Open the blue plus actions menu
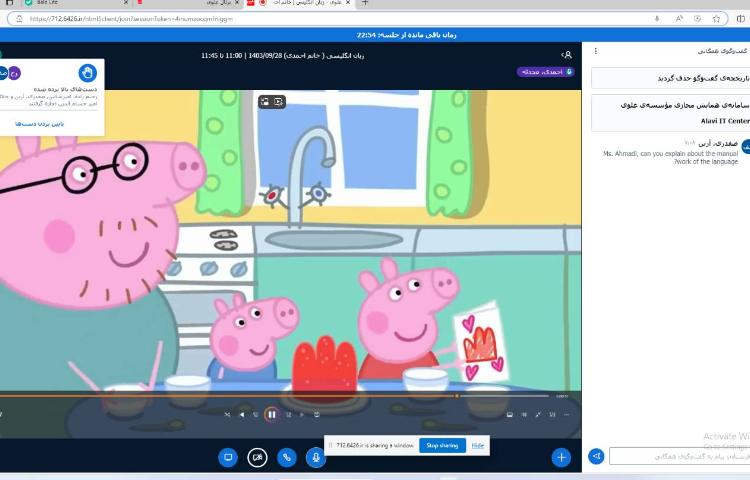Viewport: 750px width, 480px height. [561, 457]
